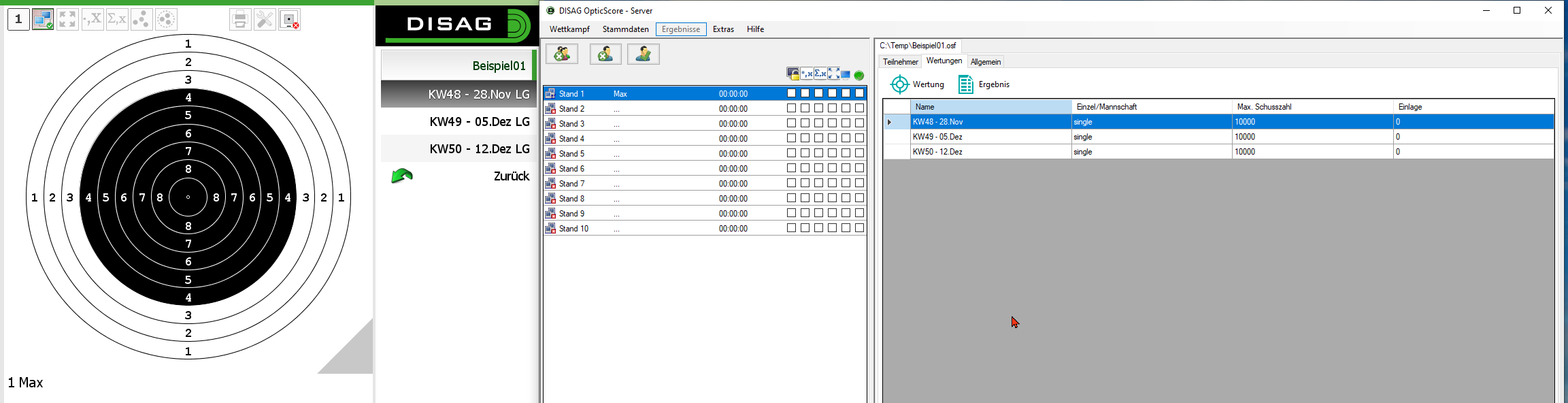Viewport: 1568px width, 403px height.
Task: Tick the last checkbox in Stand 1 row
Action: click(859, 93)
